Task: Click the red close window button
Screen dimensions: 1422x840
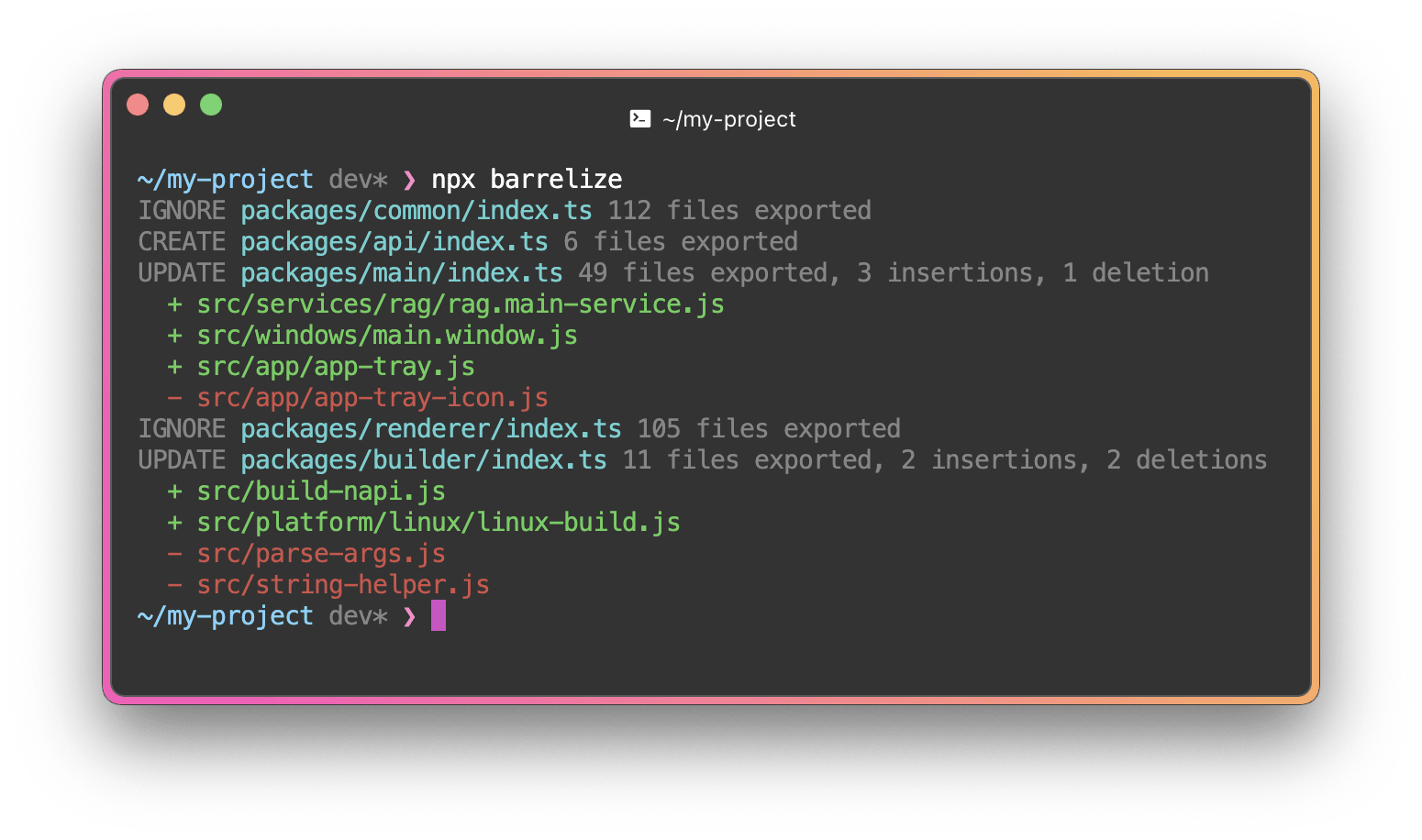Action: 138,105
